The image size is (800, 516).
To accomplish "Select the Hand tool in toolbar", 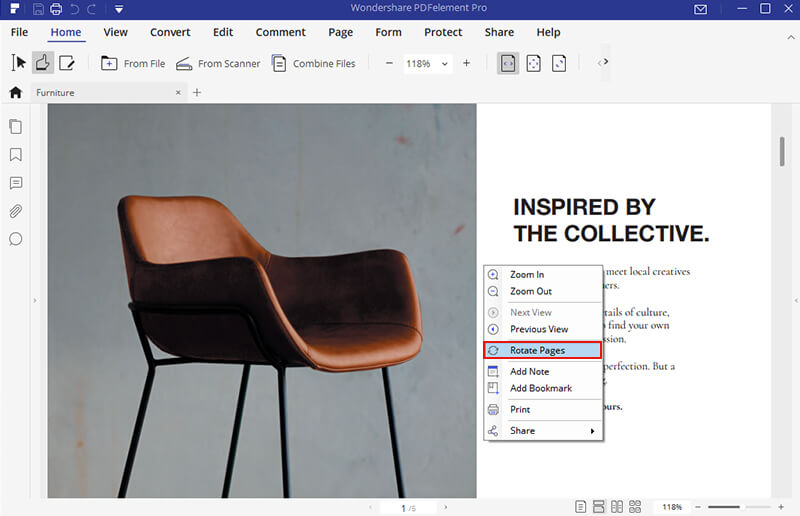I will (x=43, y=63).
